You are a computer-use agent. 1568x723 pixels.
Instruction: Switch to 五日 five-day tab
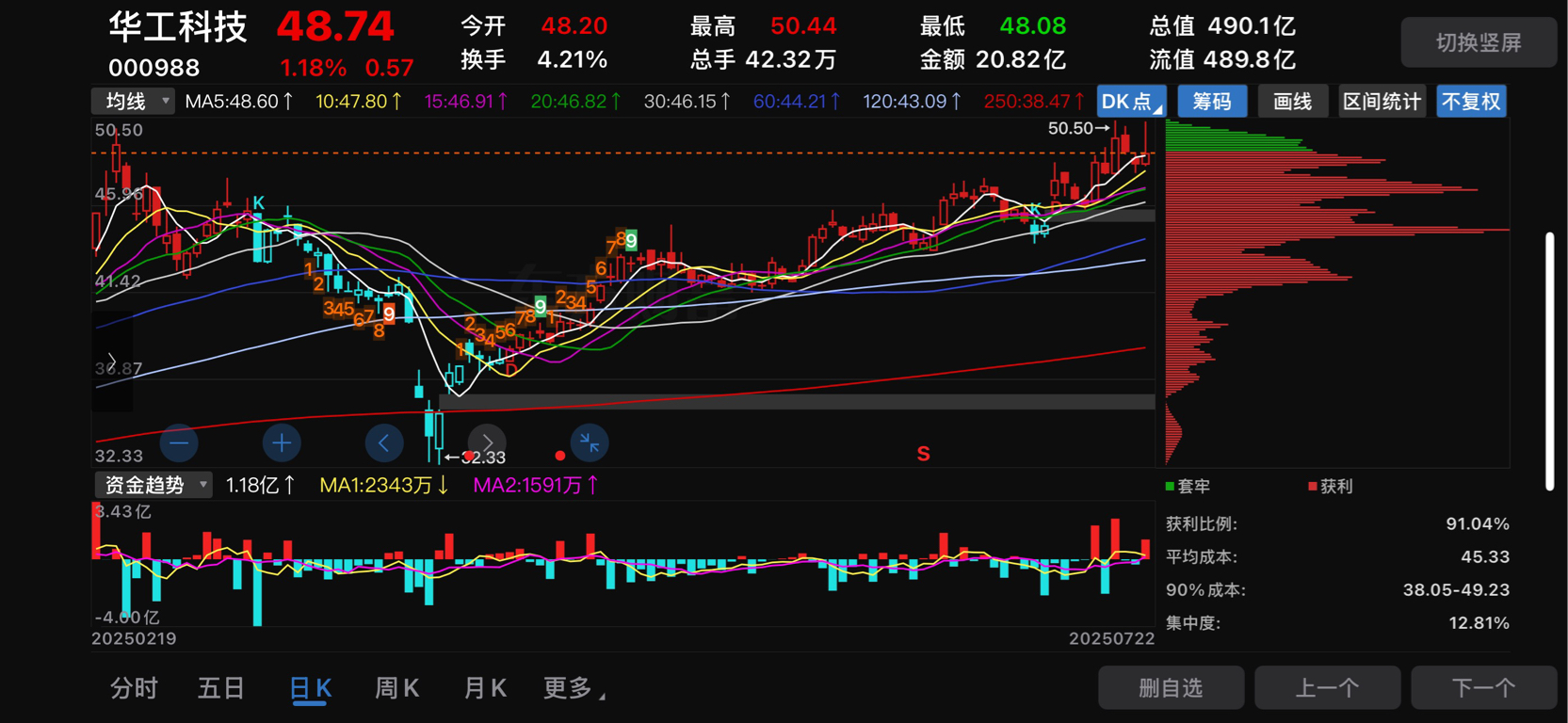tap(221, 688)
